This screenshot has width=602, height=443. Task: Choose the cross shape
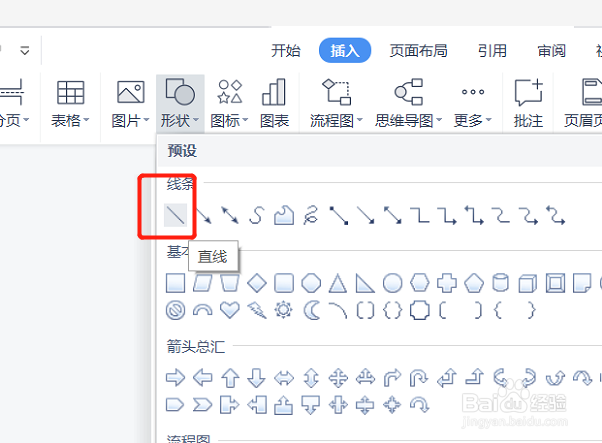pyautogui.click(x=447, y=283)
